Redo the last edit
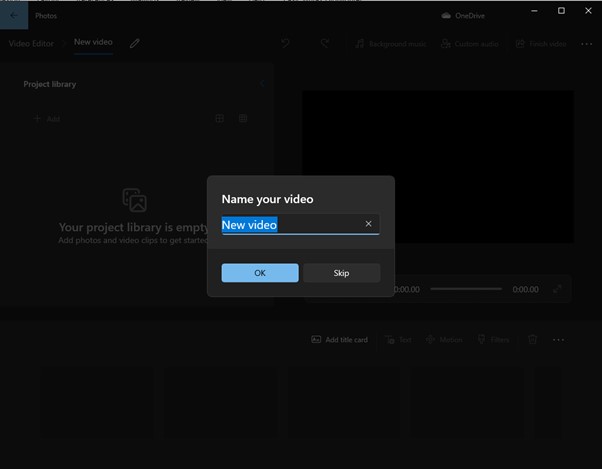 tap(325, 43)
